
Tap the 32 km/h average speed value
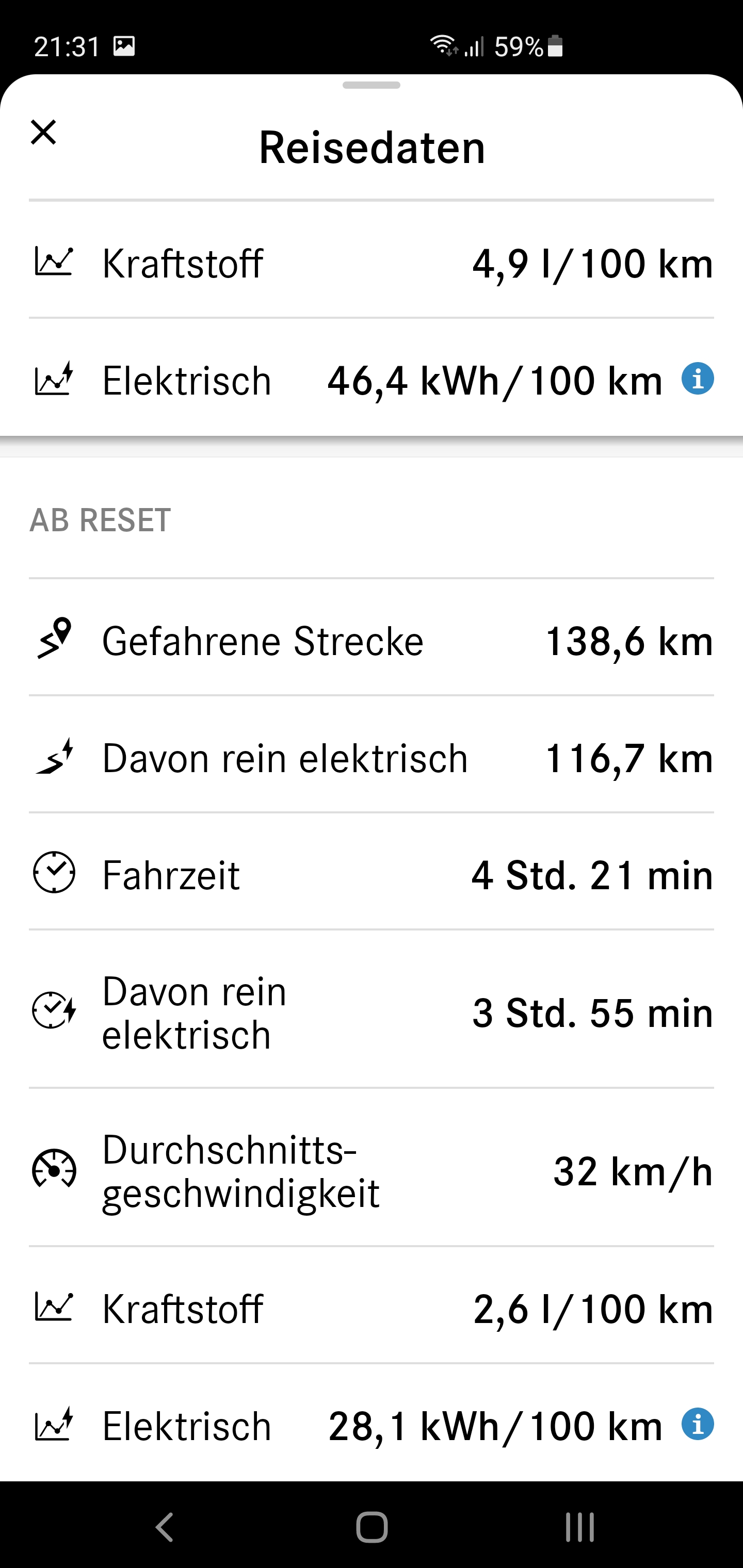[632, 1171]
